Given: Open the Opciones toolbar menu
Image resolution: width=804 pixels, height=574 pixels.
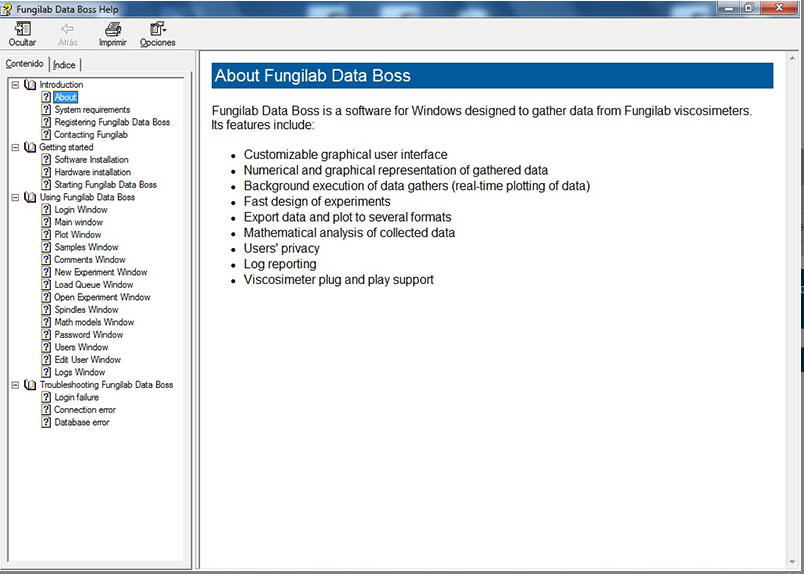Looking at the screenshot, I should [x=157, y=29].
